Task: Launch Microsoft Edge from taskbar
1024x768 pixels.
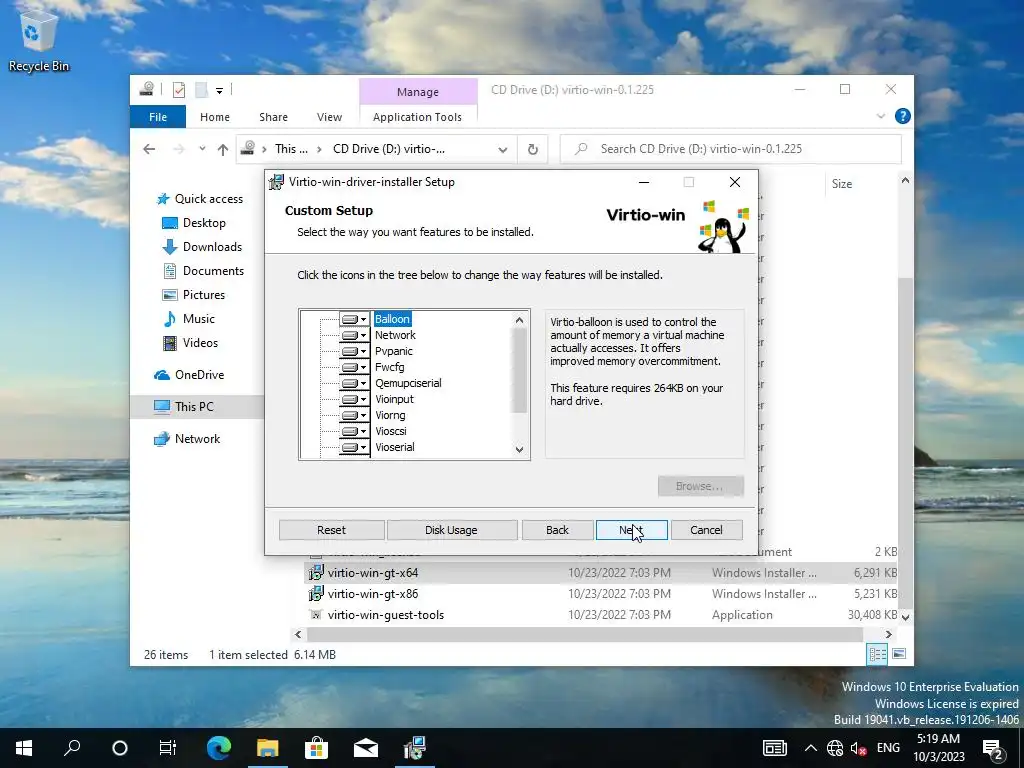Action: click(x=219, y=748)
